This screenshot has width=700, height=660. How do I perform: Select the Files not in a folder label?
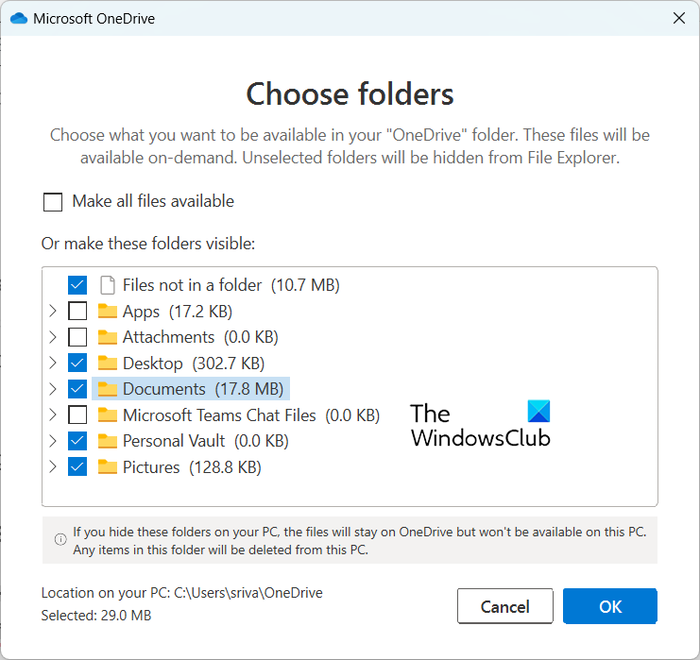(231, 285)
